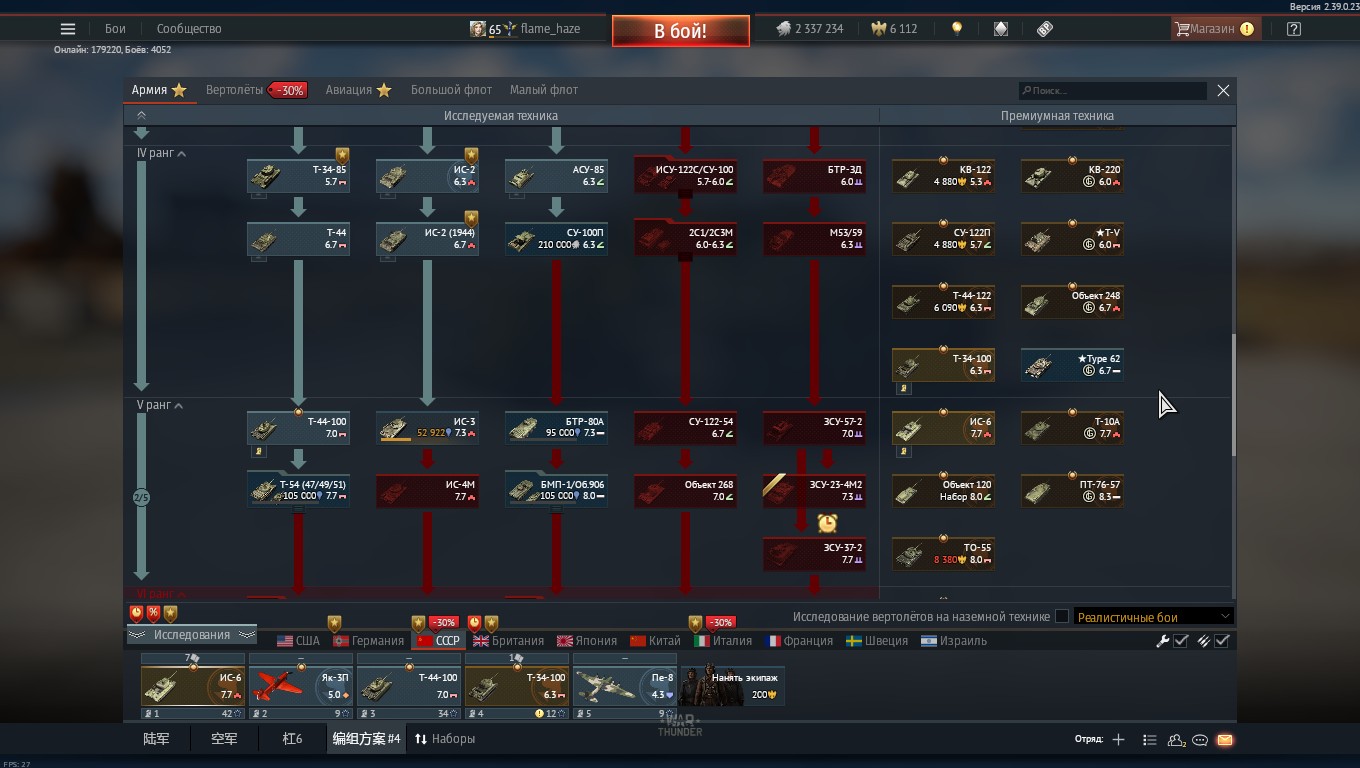
Task: Select premium Объект 120 card
Action: pyautogui.click(x=943, y=491)
